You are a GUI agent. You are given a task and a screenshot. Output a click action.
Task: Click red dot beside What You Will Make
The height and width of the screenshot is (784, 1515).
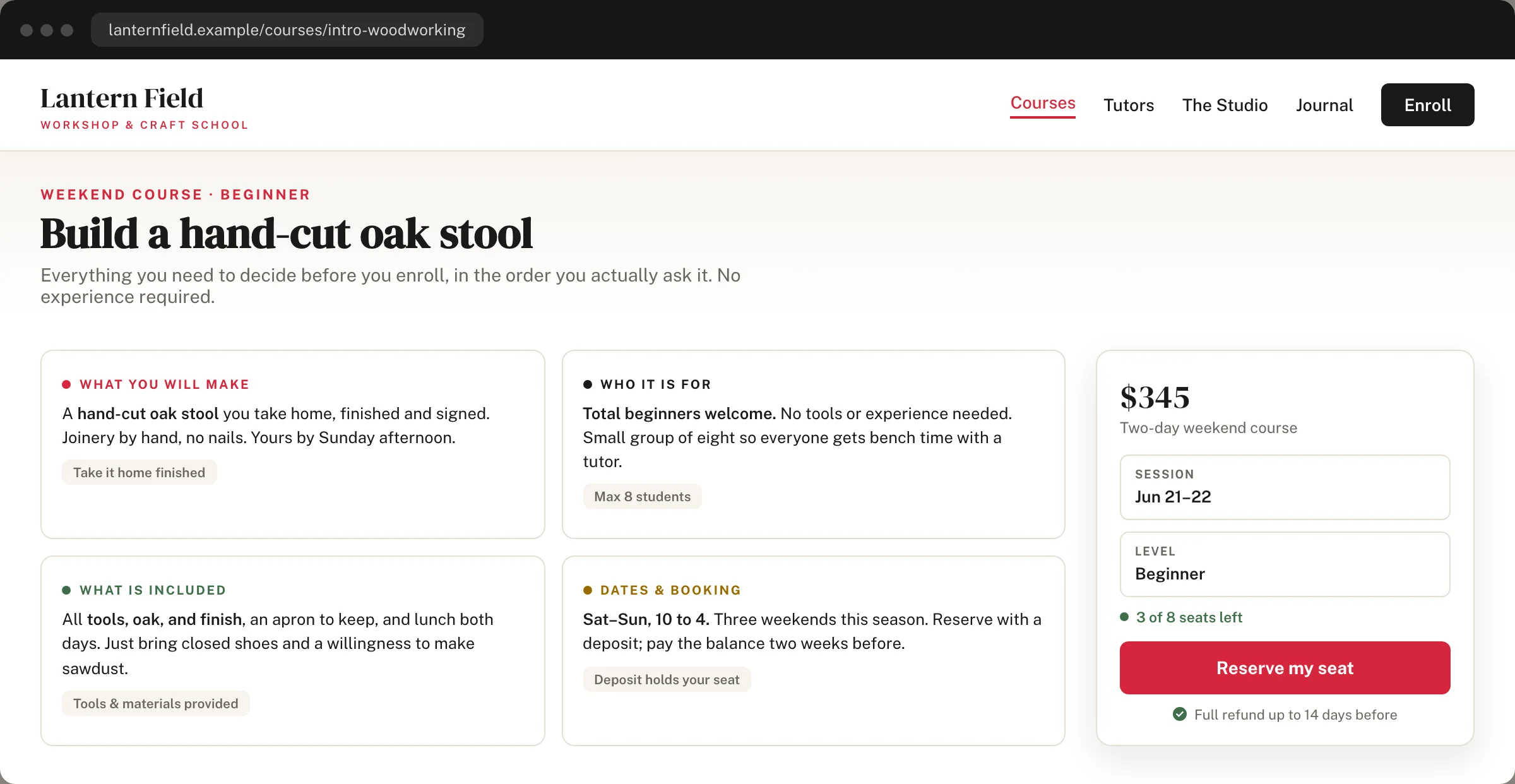click(66, 384)
